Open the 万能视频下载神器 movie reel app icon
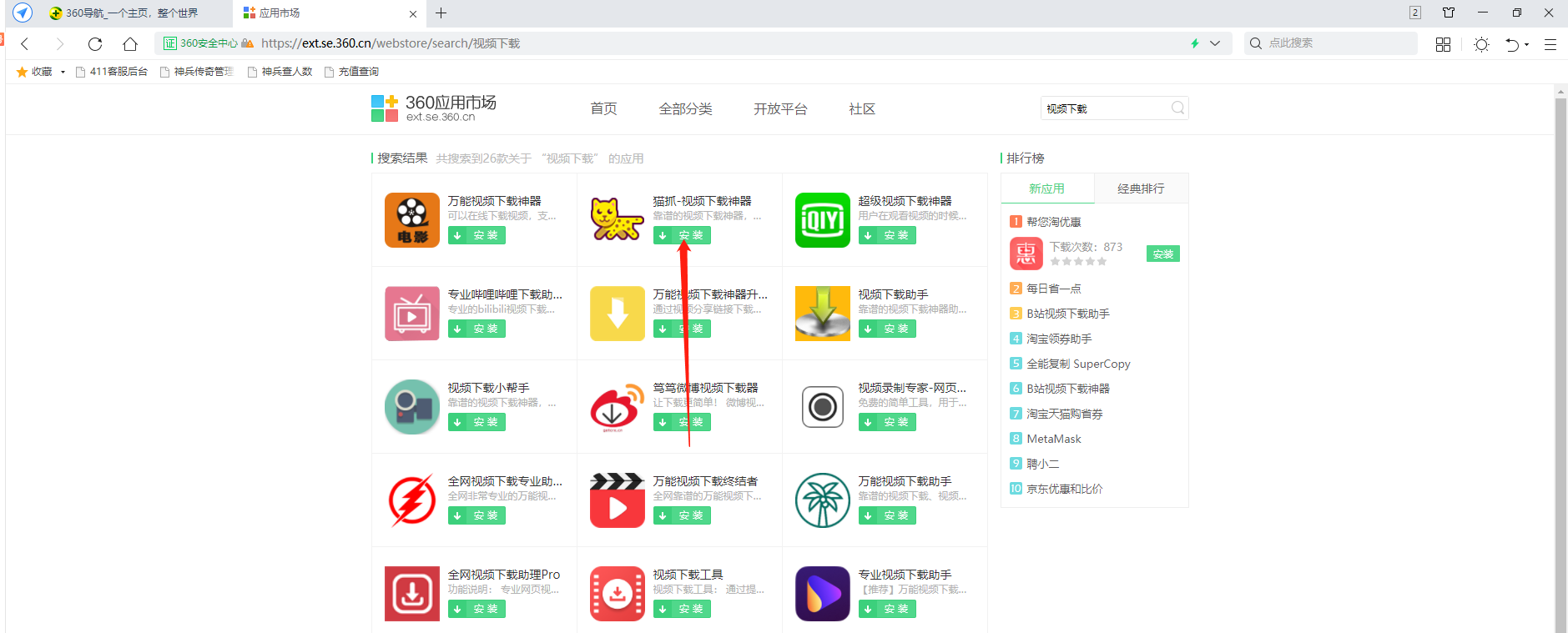This screenshot has height=633, width=1568. click(x=412, y=220)
